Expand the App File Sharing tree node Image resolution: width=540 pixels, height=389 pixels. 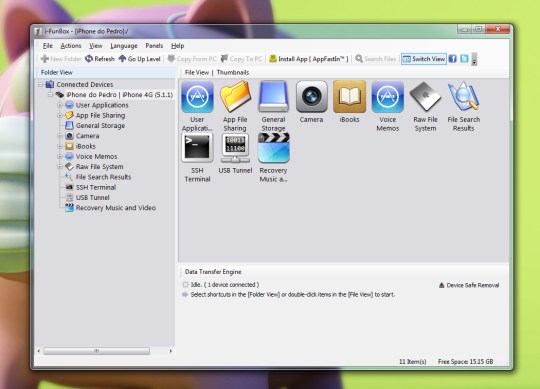coord(60,115)
